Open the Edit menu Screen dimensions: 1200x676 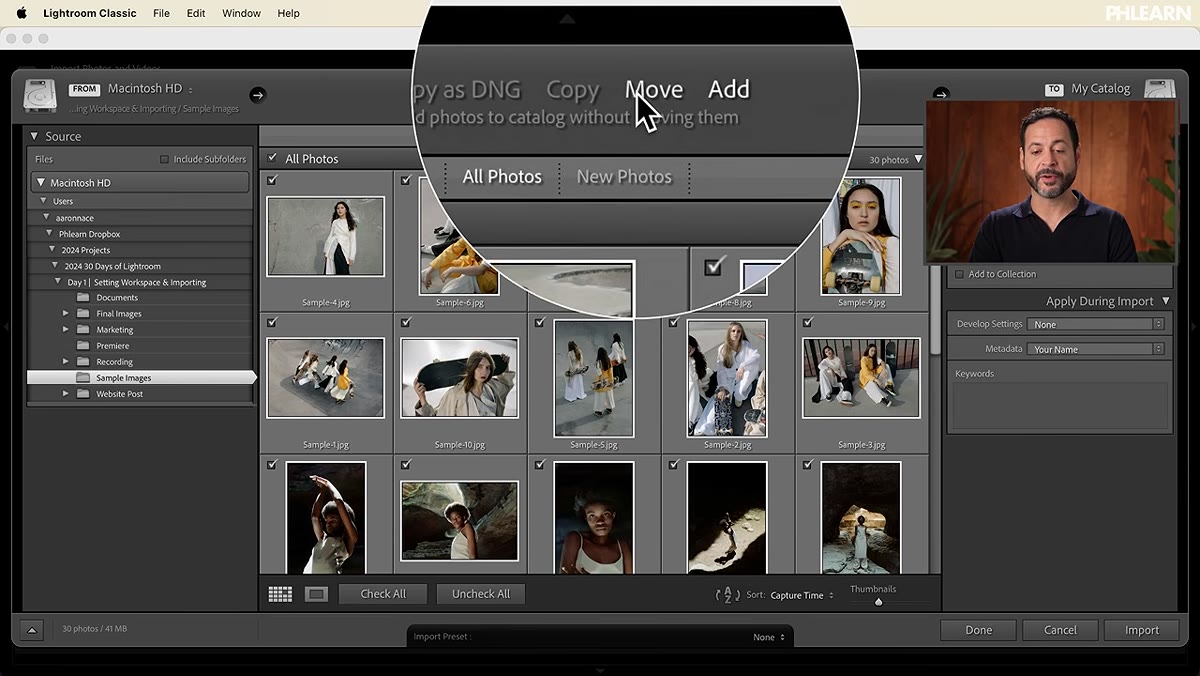tap(196, 13)
